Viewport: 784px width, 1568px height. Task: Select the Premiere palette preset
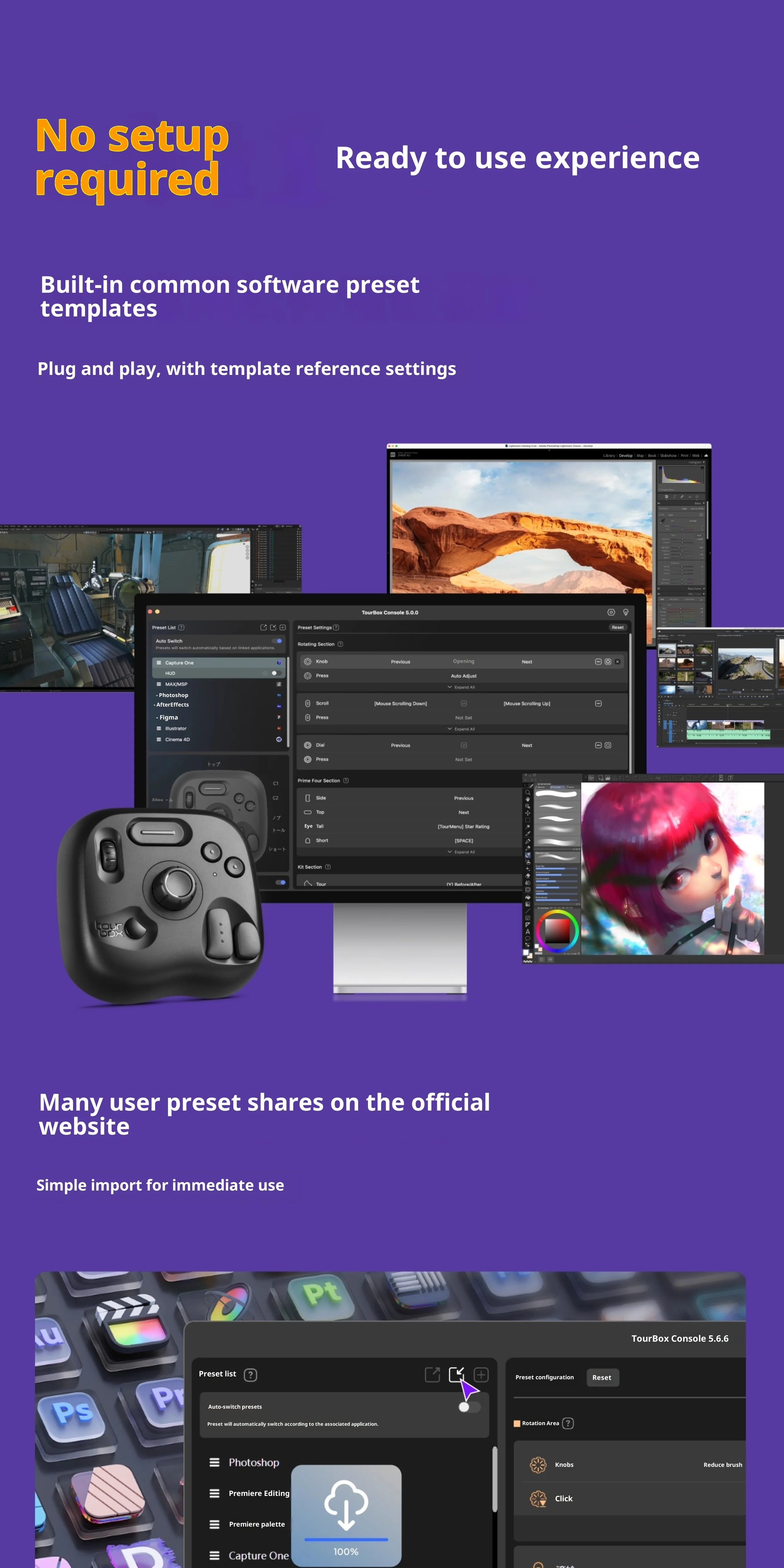click(x=256, y=1524)
